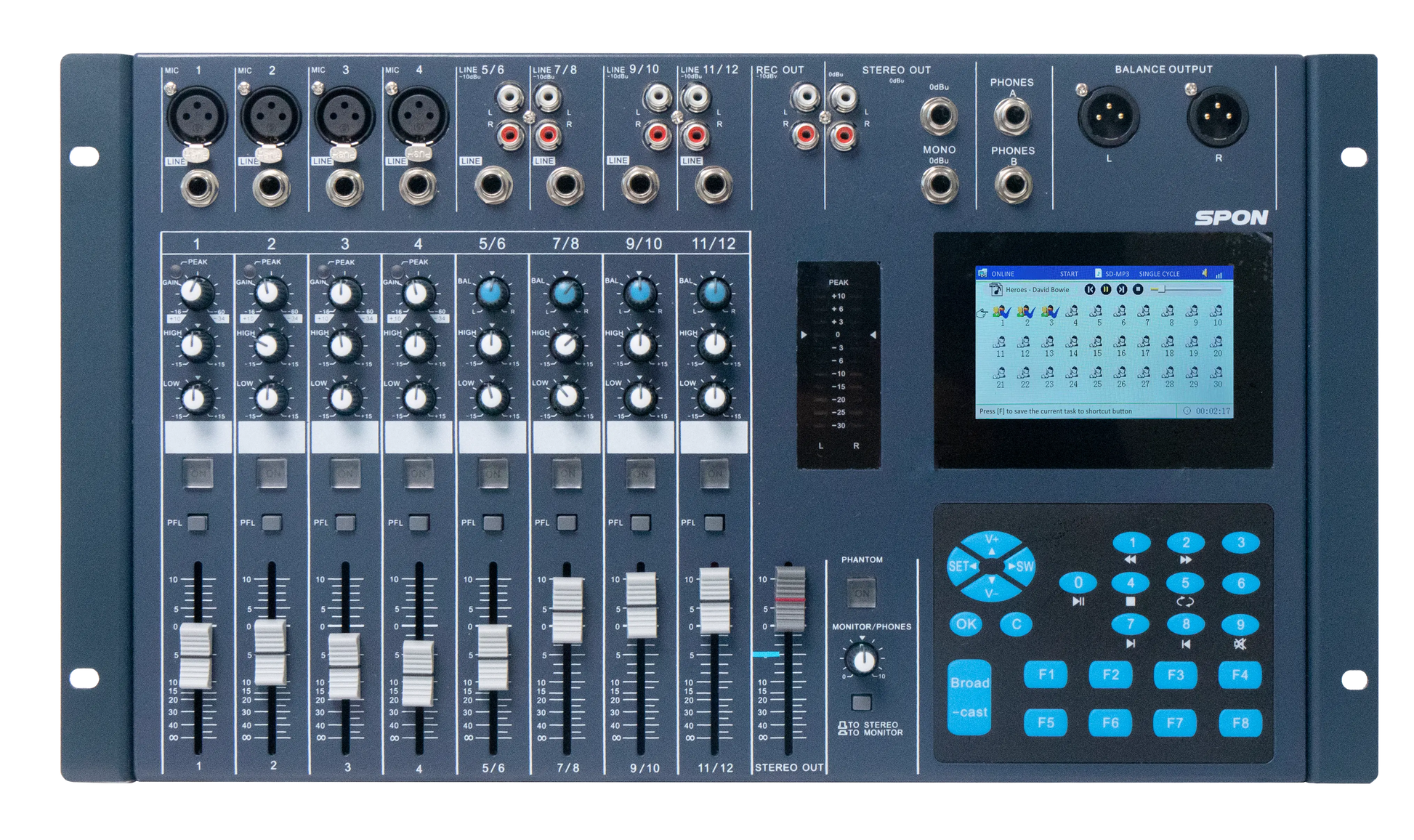Viewport: 1414px width, 840px height.
Task: Push the SW right arrow key
Action: 1020,566
